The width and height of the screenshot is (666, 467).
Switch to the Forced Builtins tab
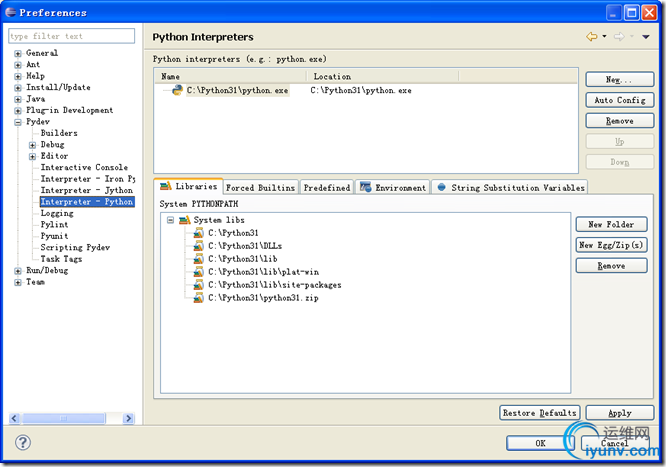pos(260,187)
